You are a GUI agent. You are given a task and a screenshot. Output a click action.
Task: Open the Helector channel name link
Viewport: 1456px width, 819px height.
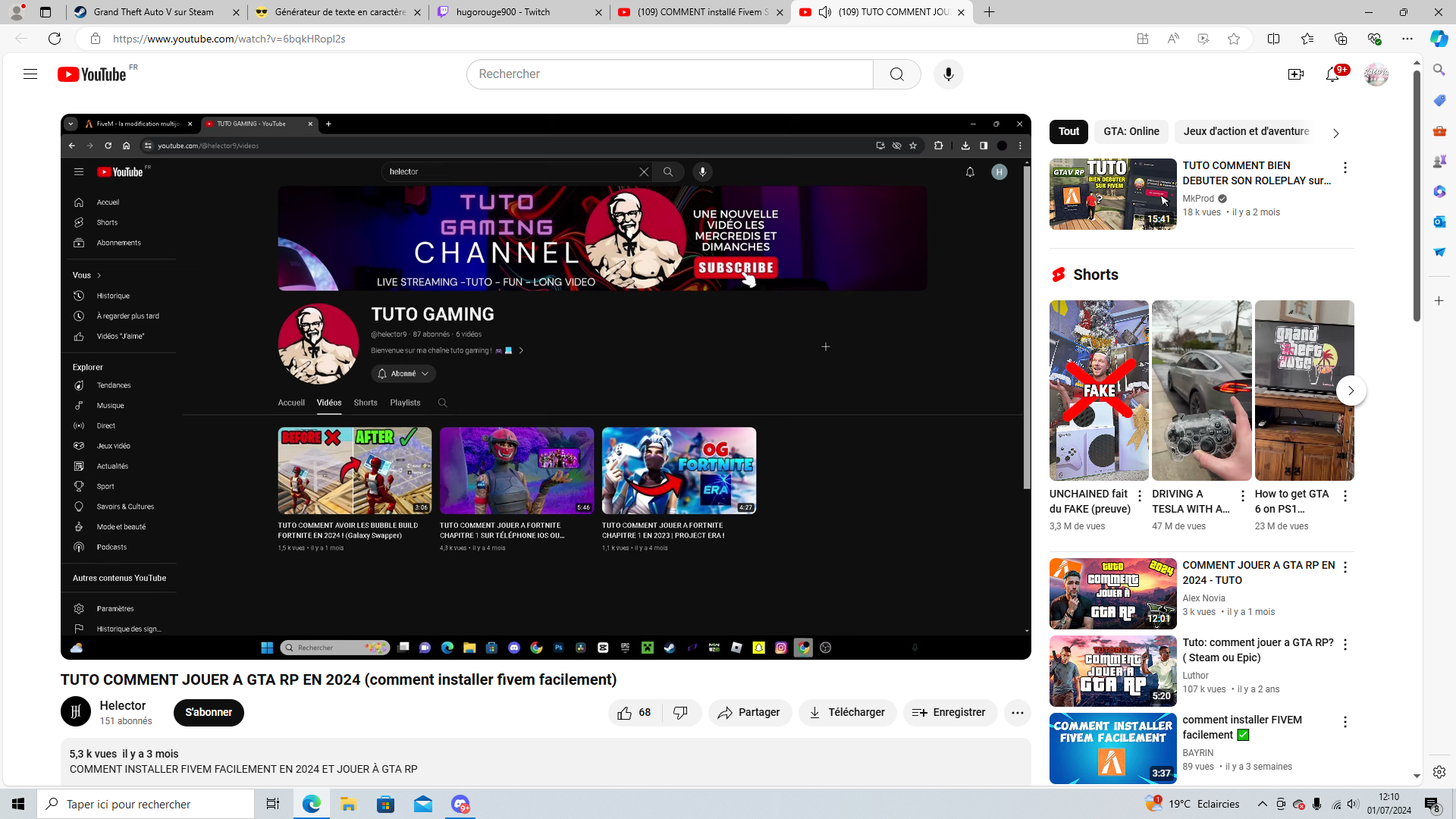pyautogui.click(x=123, y=705)
